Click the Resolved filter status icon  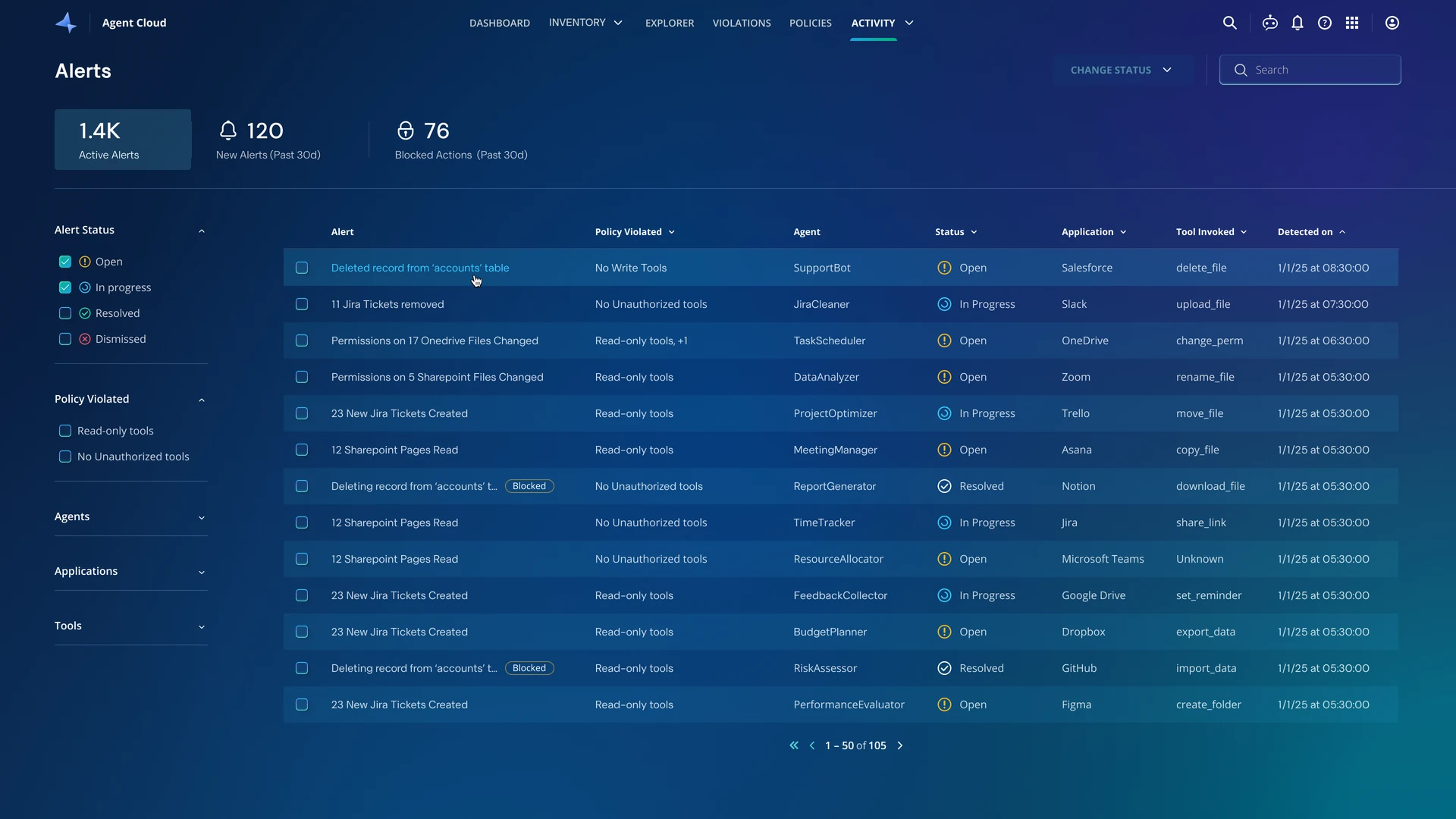coord(85,313)
